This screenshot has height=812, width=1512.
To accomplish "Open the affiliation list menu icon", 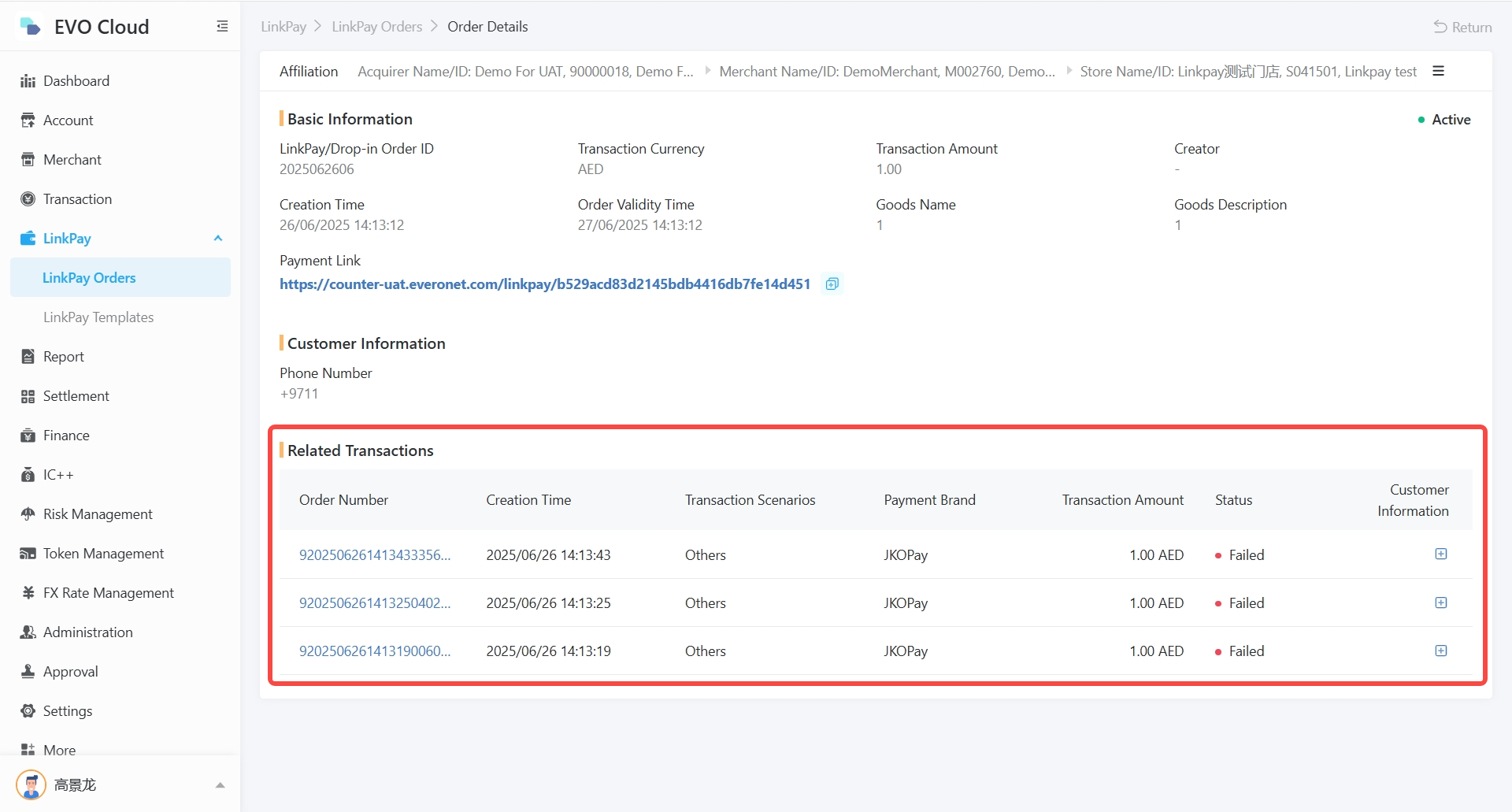I will click(x=1438, y=71).
